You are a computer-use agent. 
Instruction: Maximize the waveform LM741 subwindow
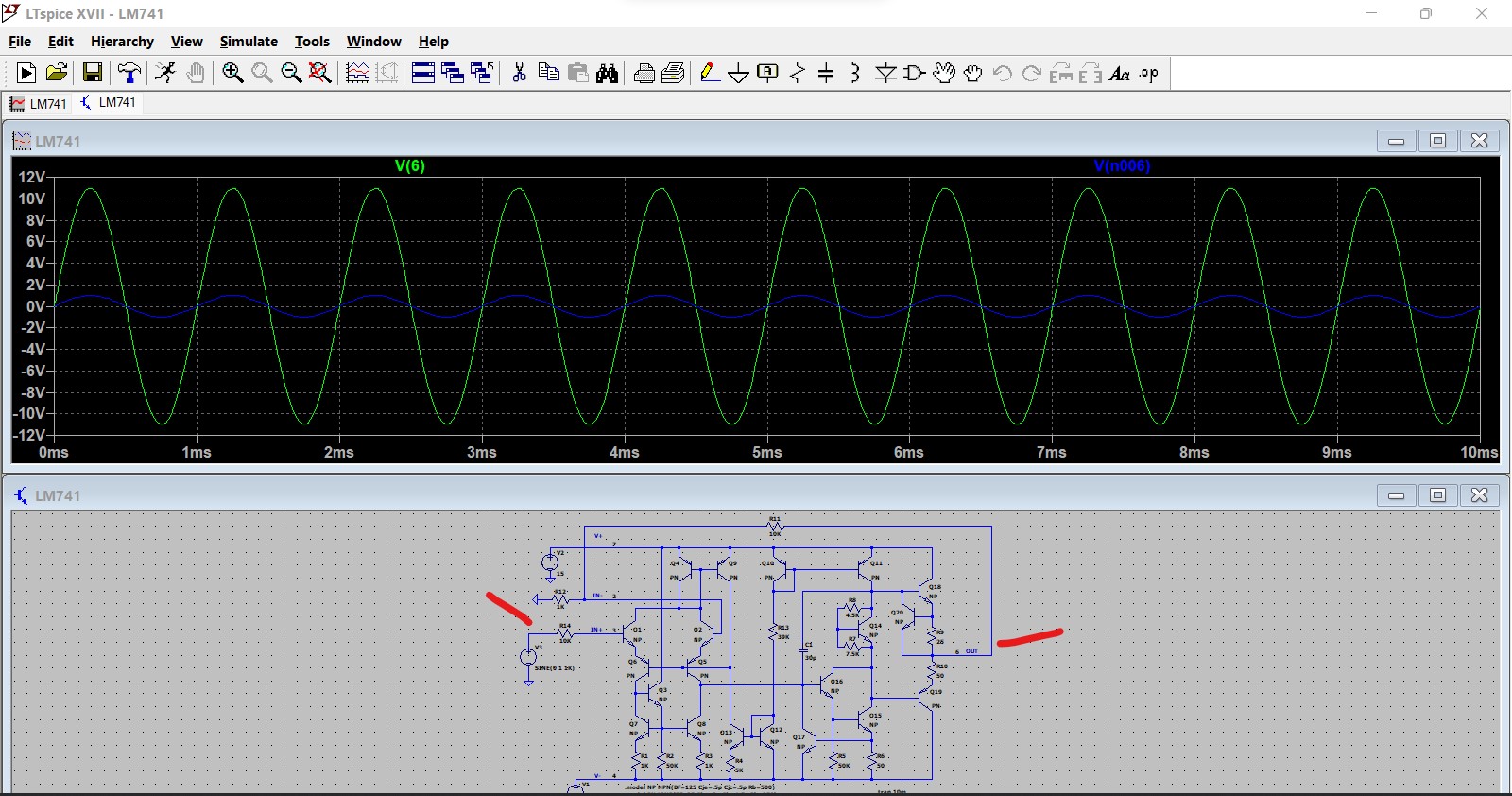click(x=1437, y=141)
